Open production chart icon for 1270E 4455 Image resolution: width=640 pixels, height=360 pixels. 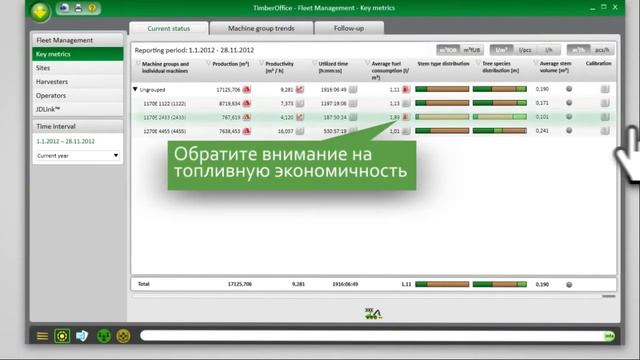[247, 131]
